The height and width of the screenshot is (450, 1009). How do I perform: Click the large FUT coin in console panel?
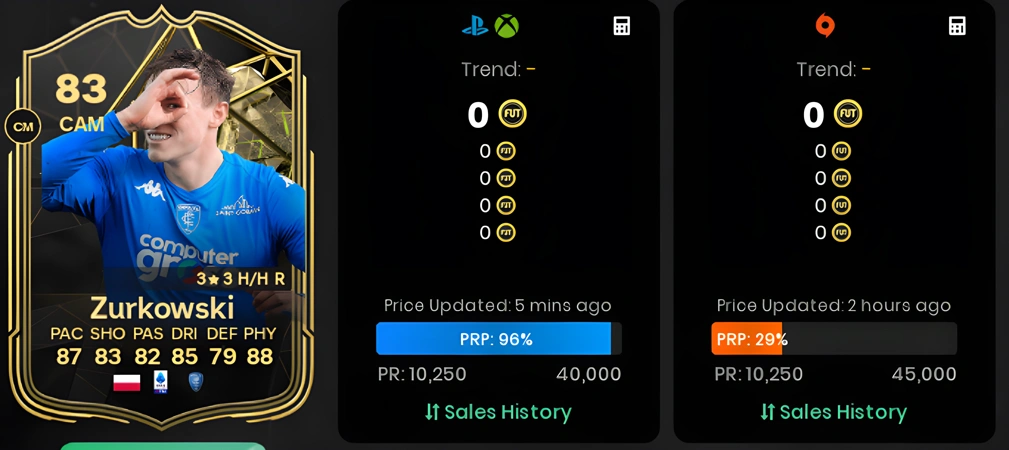click(513, 115)
